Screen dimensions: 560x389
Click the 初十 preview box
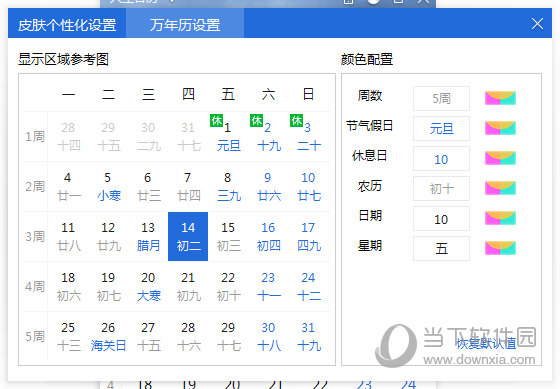(x=441, y=188)
